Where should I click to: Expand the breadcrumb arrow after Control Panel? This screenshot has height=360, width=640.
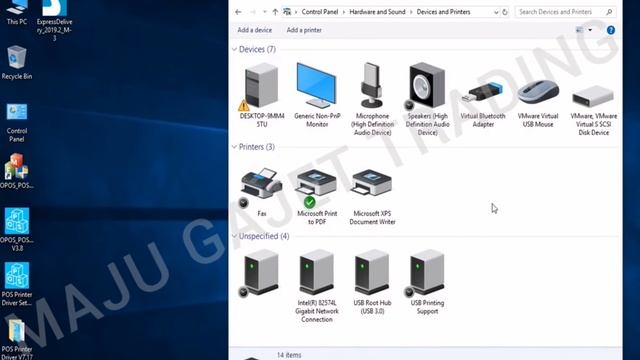(x=344, y=12)
